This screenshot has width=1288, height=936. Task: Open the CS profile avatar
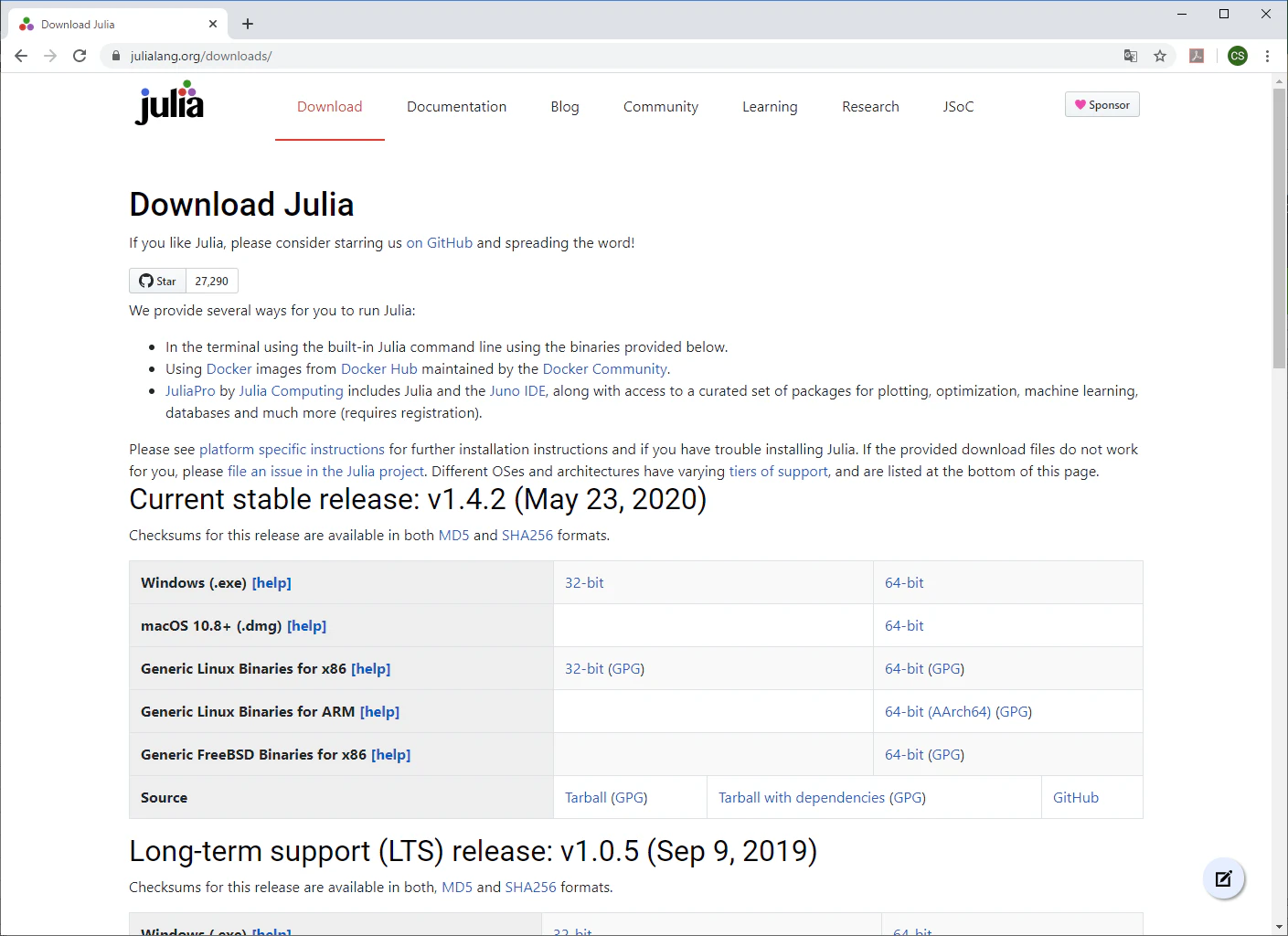[x=1238, y=56]
